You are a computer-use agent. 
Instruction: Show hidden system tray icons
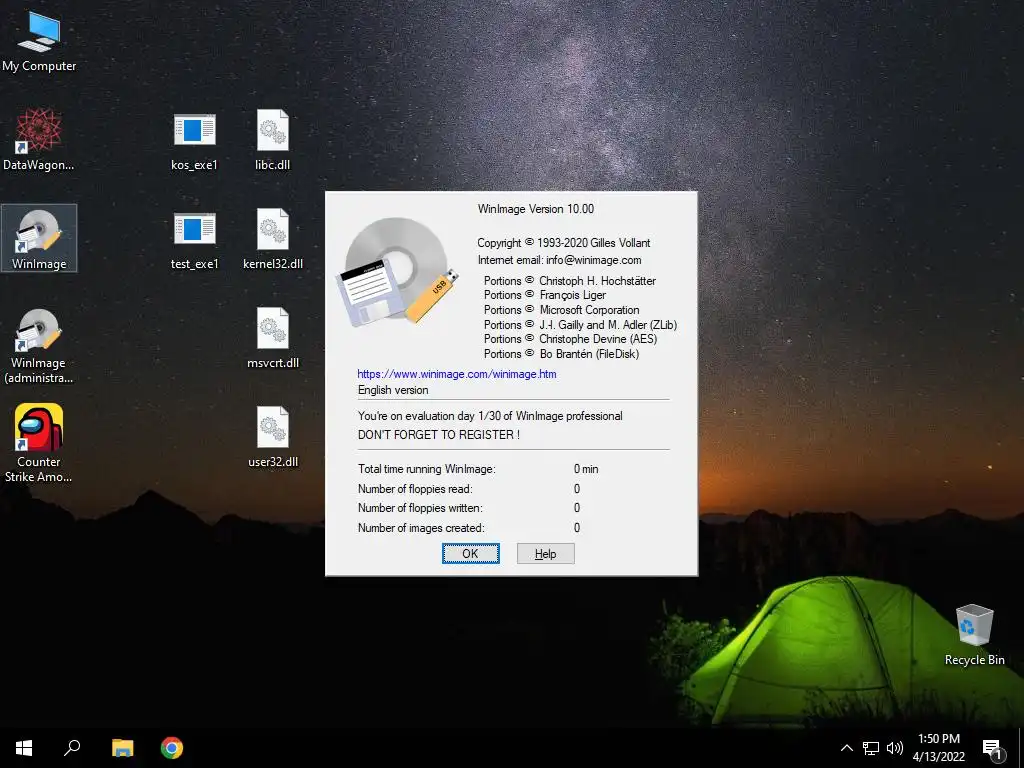(x=846, y=748)
